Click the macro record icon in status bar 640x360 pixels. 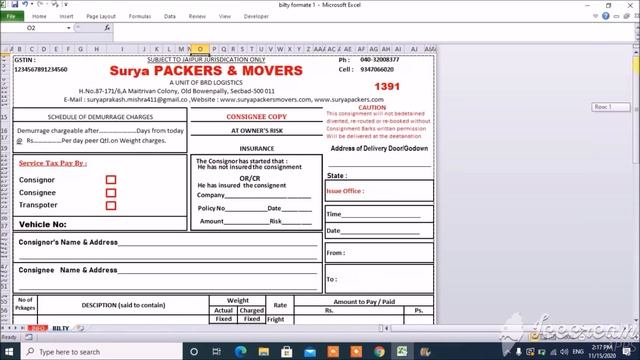(29, 337)
